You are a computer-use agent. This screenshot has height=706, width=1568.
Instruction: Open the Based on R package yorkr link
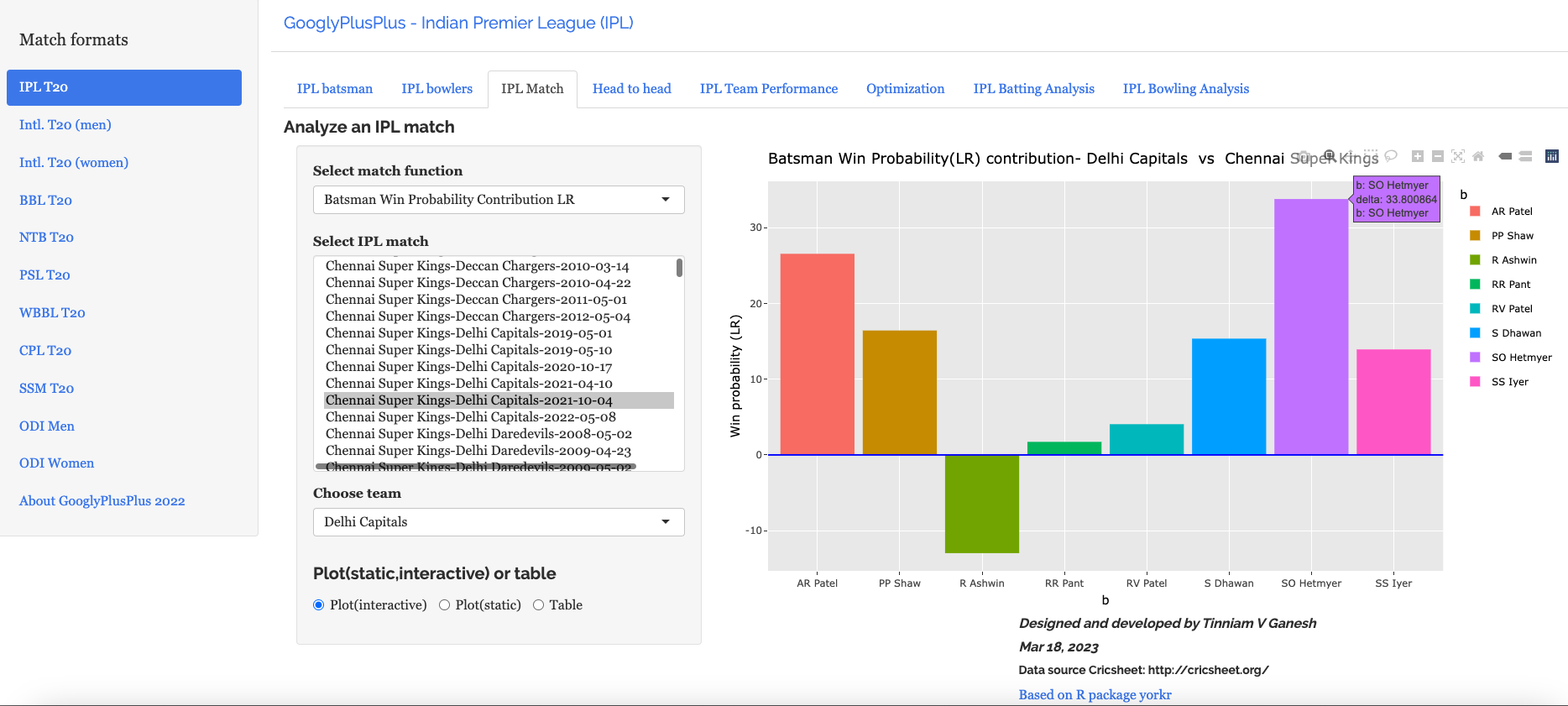pyautogui.click(x=1095, y=695)
